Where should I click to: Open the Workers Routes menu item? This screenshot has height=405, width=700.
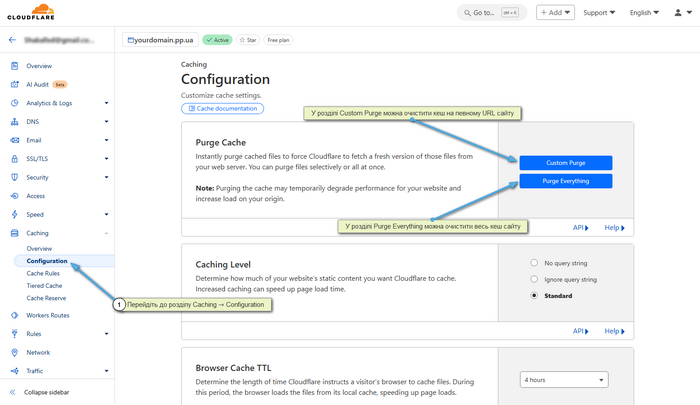(48, 315)
